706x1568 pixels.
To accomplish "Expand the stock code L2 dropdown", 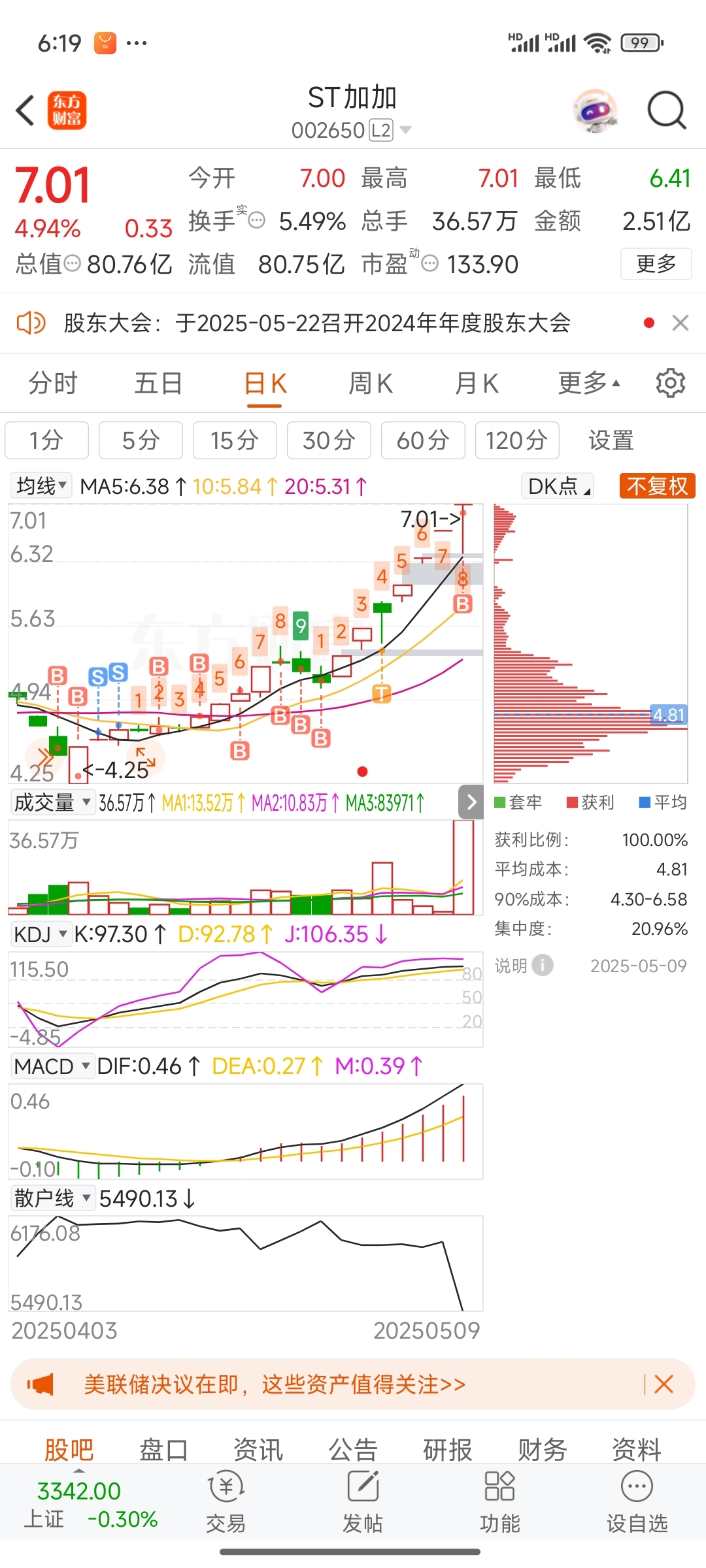I will tap(352, 130).
